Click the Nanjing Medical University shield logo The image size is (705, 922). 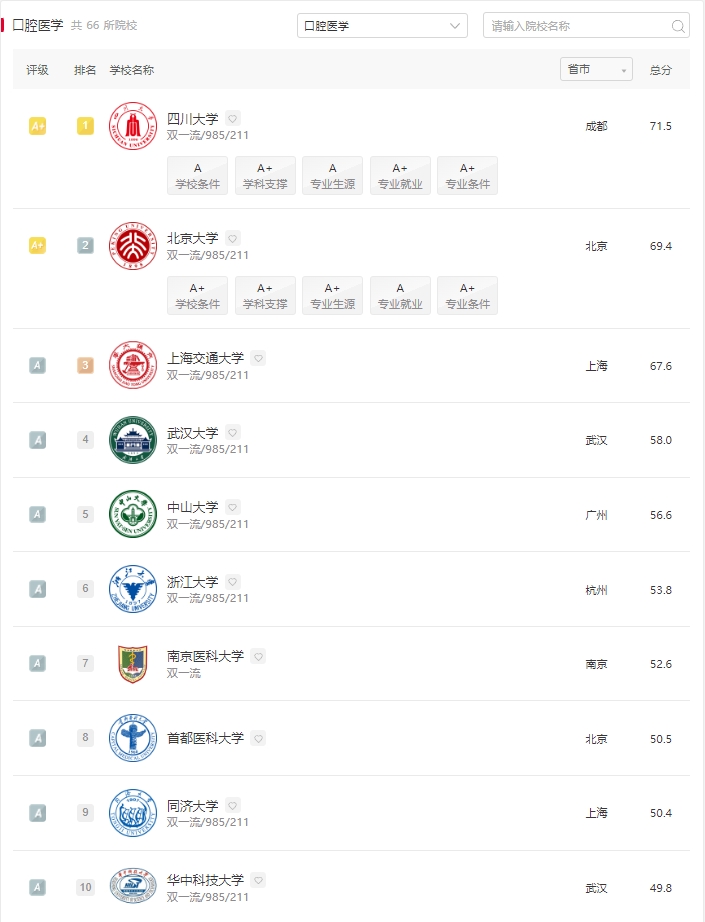point(133,664)
